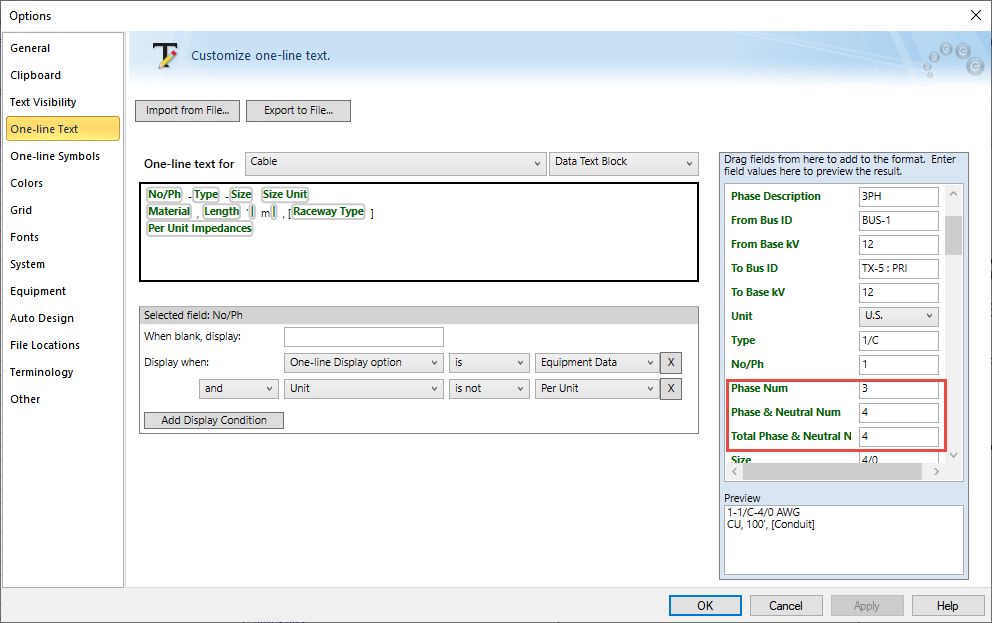Open the Cable equipment type dropdown
Image resolution: width=992 pixels, height=623 pixels.
tap(394, 163)
